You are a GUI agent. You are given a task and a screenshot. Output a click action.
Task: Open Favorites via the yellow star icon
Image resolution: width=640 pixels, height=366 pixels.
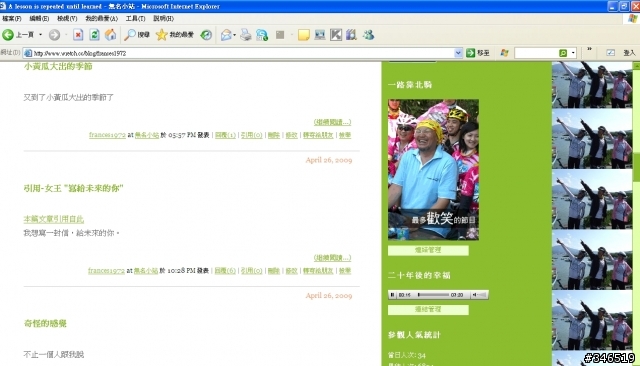coord(175,35)
